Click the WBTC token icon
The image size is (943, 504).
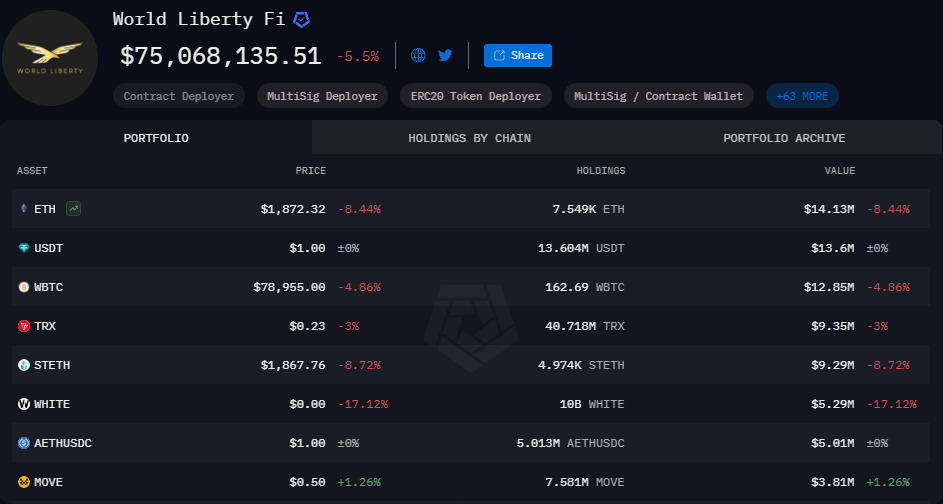[24, 287]
